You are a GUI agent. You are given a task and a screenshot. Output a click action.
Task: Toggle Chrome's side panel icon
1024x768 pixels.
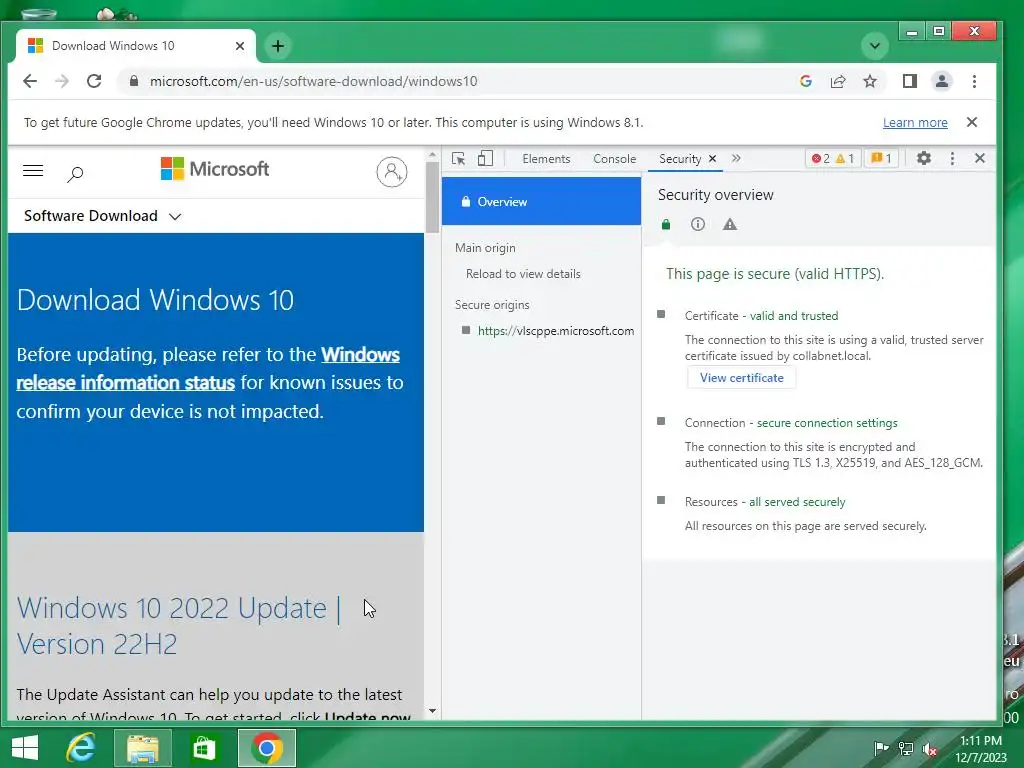[x=910, y=81]
